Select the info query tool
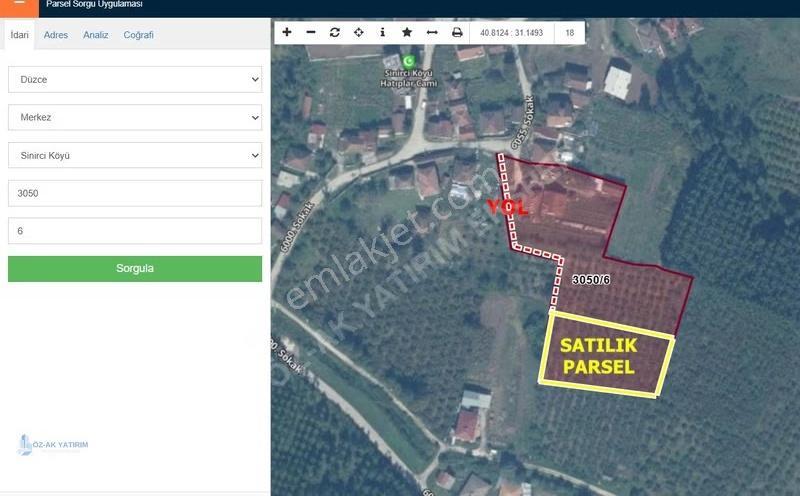The image size is (800, 496). pos(383,32)
